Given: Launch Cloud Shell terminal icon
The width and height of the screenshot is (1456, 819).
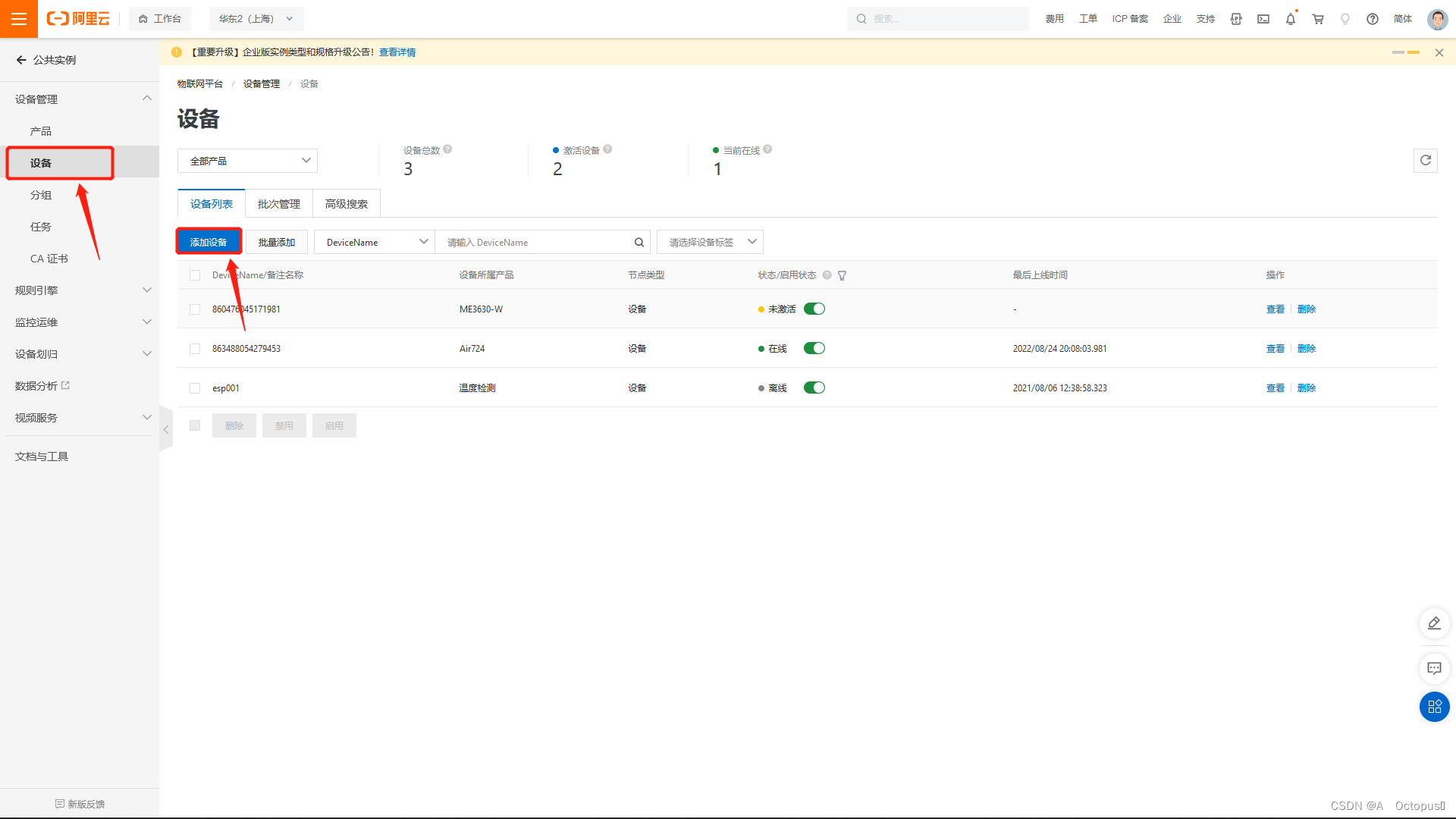Looking at the screenshot, I should pyautogui.click(x=1263, y=19).
